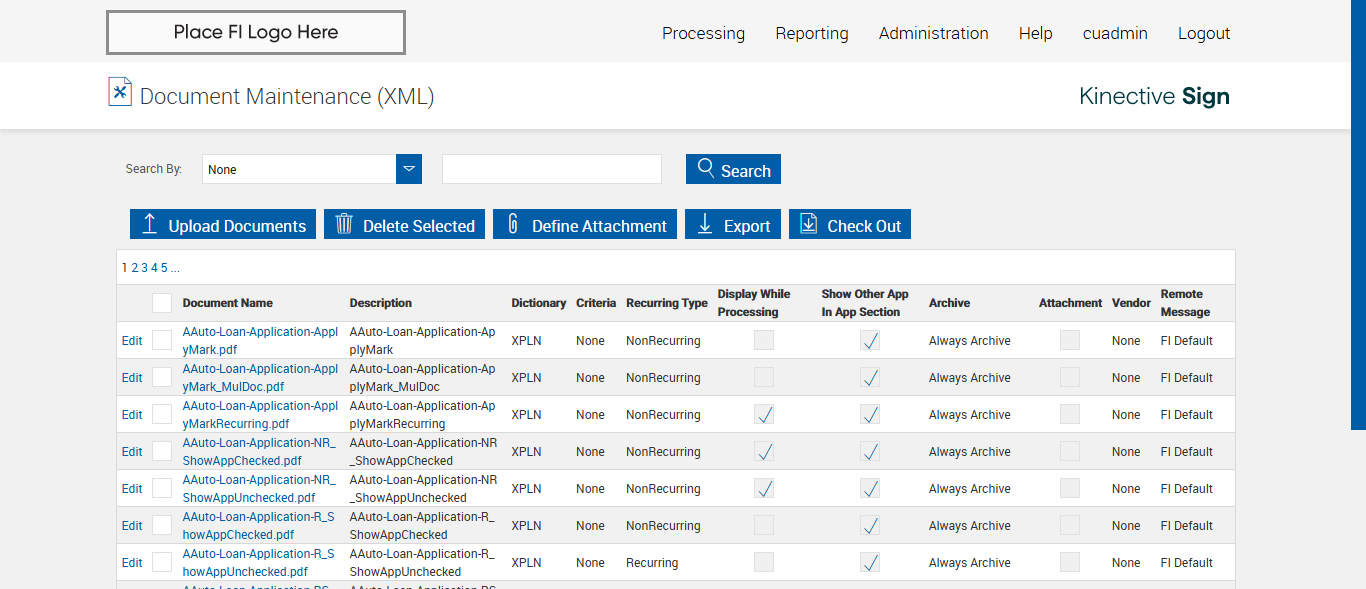Open the Administration menu

pyautogui.click(x=933, y=33)
